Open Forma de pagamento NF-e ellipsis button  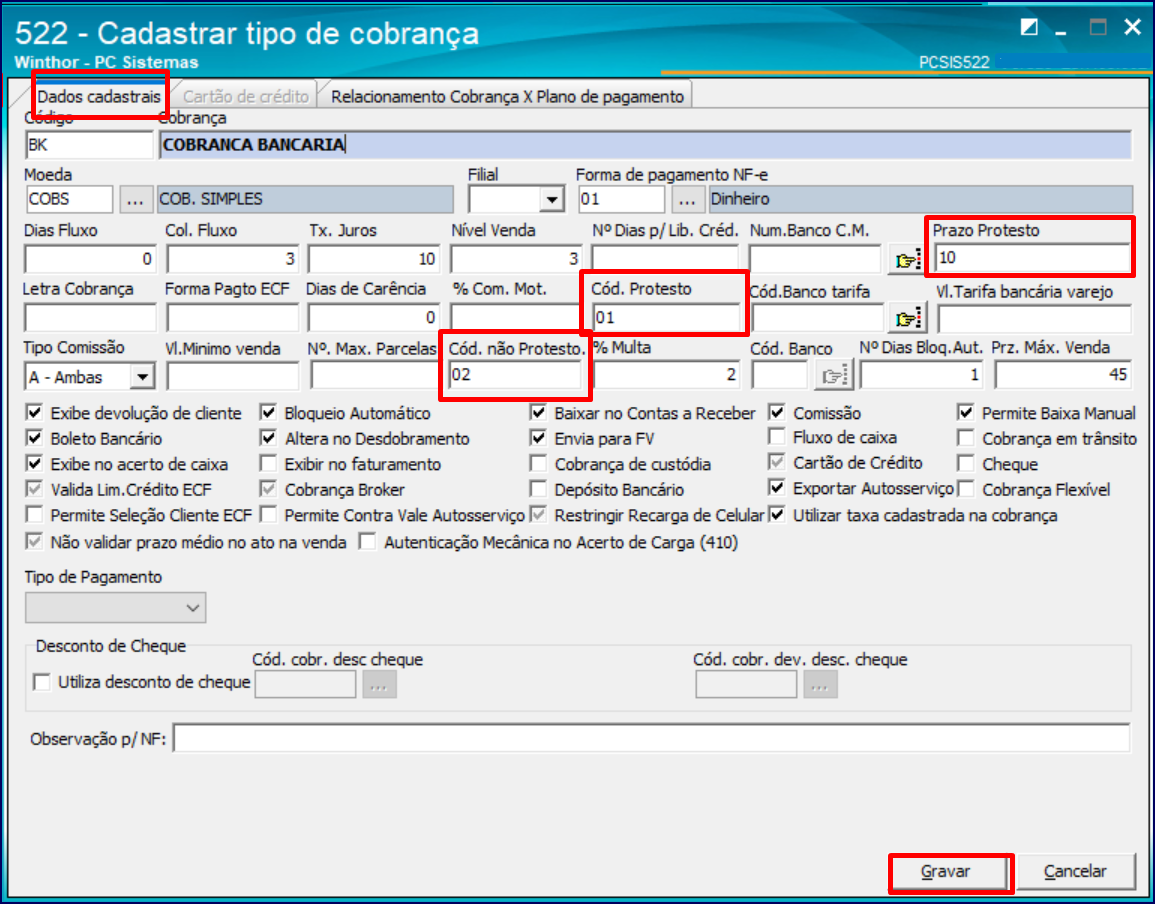tap(687, 200)
